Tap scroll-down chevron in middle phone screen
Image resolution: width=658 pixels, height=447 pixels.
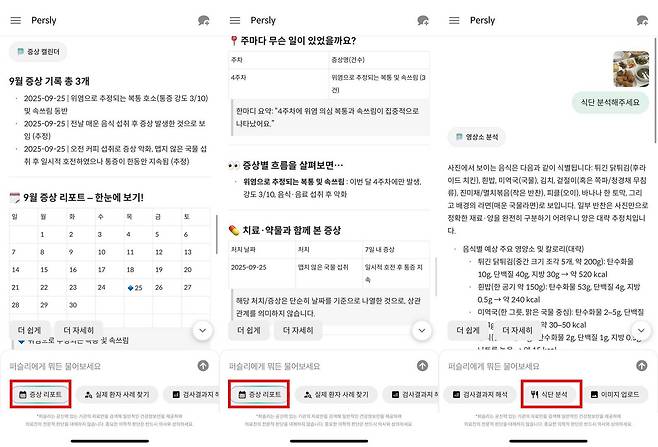click(x=422, y=330)
